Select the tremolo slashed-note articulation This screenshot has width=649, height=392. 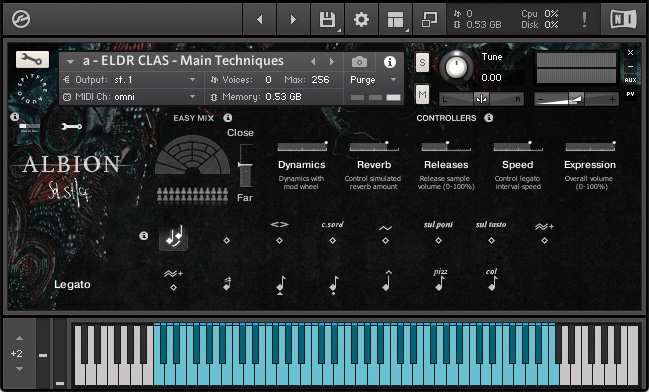227,284
